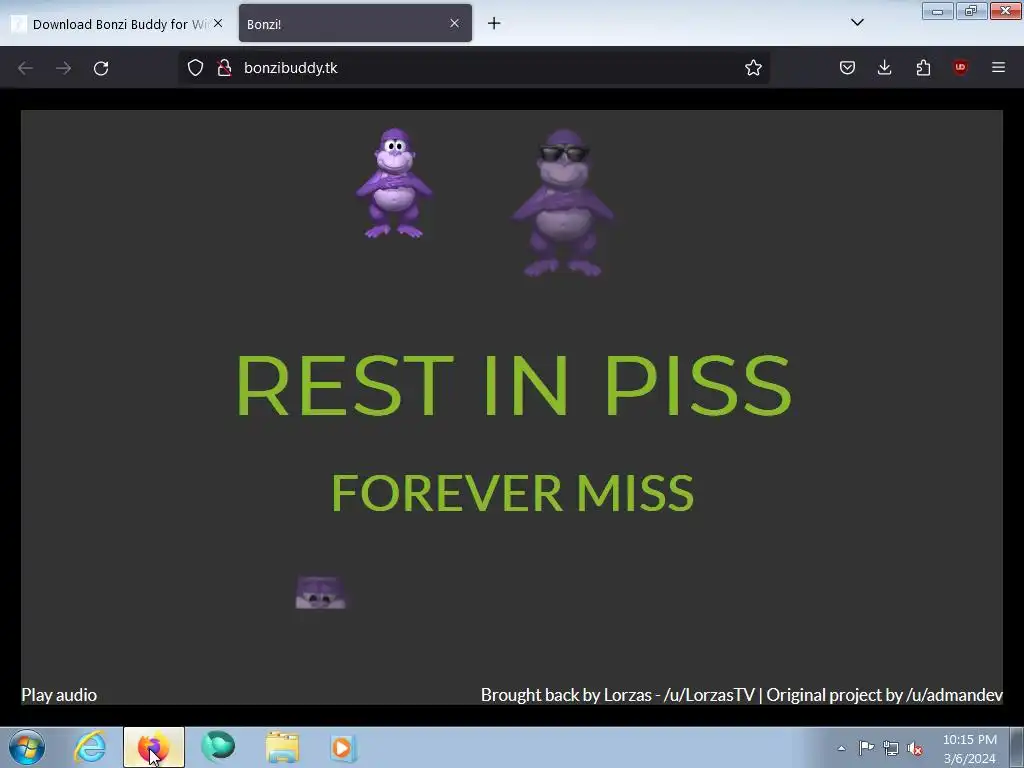Launch Windows Media Player from the taskbar
The height and width of the screenshot is (768, 1024).
343,748
